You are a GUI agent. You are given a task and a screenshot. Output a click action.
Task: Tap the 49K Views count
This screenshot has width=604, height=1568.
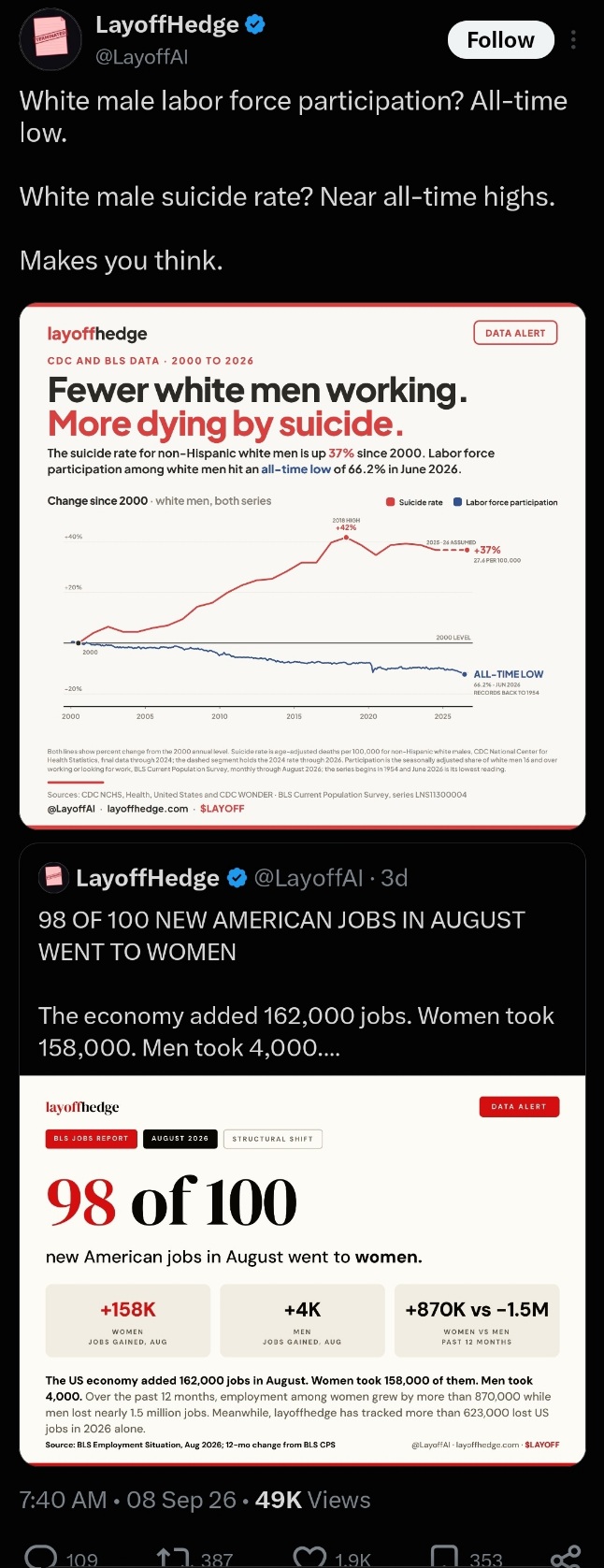pyautogui.click(x=313, y=1500)
